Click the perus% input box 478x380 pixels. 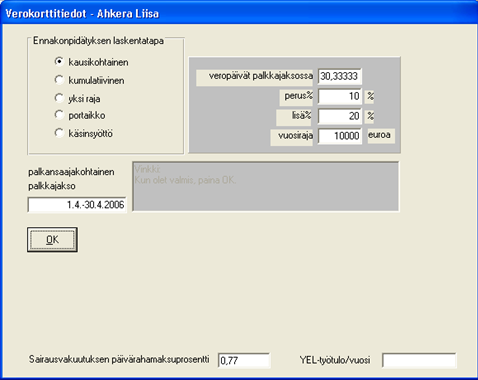coord(340,96)
